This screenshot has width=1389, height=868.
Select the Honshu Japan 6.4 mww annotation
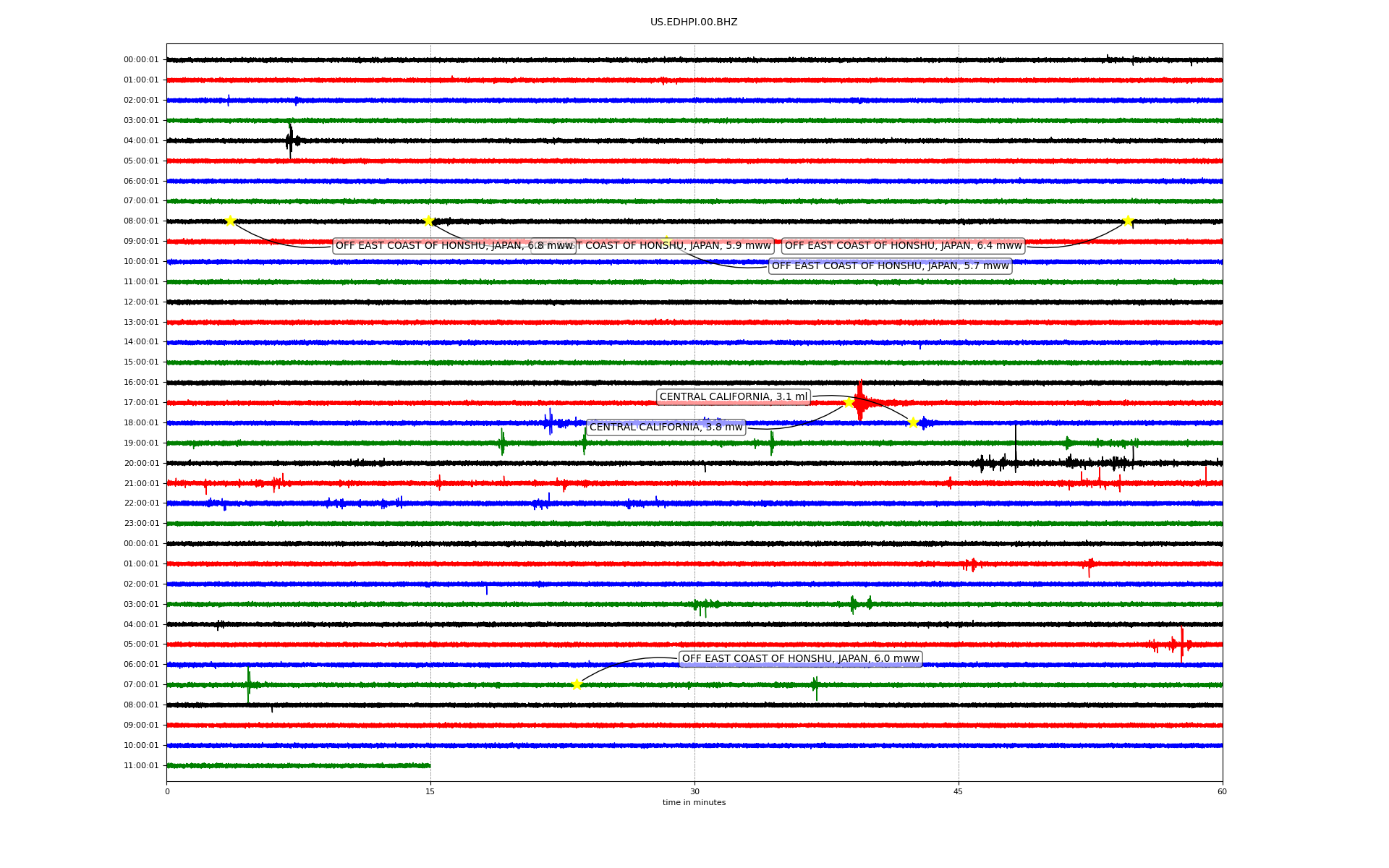tap(903, 246)
